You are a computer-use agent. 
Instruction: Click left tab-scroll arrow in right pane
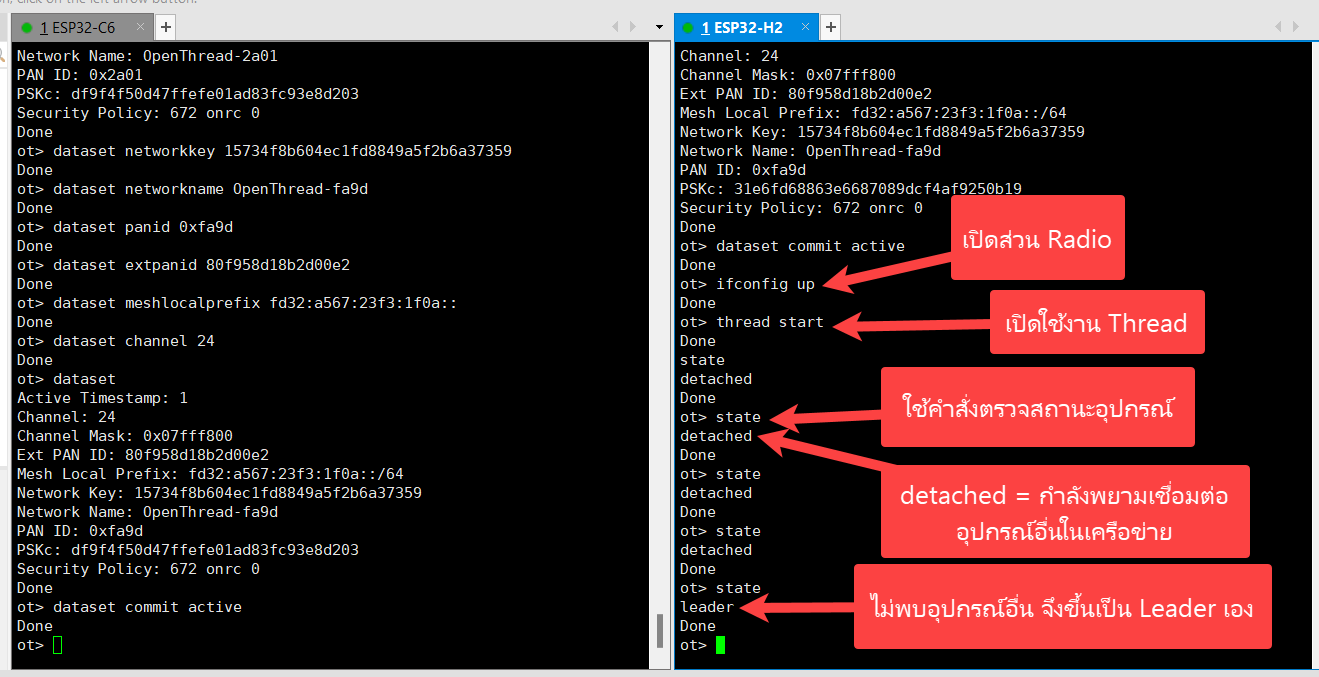pyautogui.click(x=1278, y=26)
